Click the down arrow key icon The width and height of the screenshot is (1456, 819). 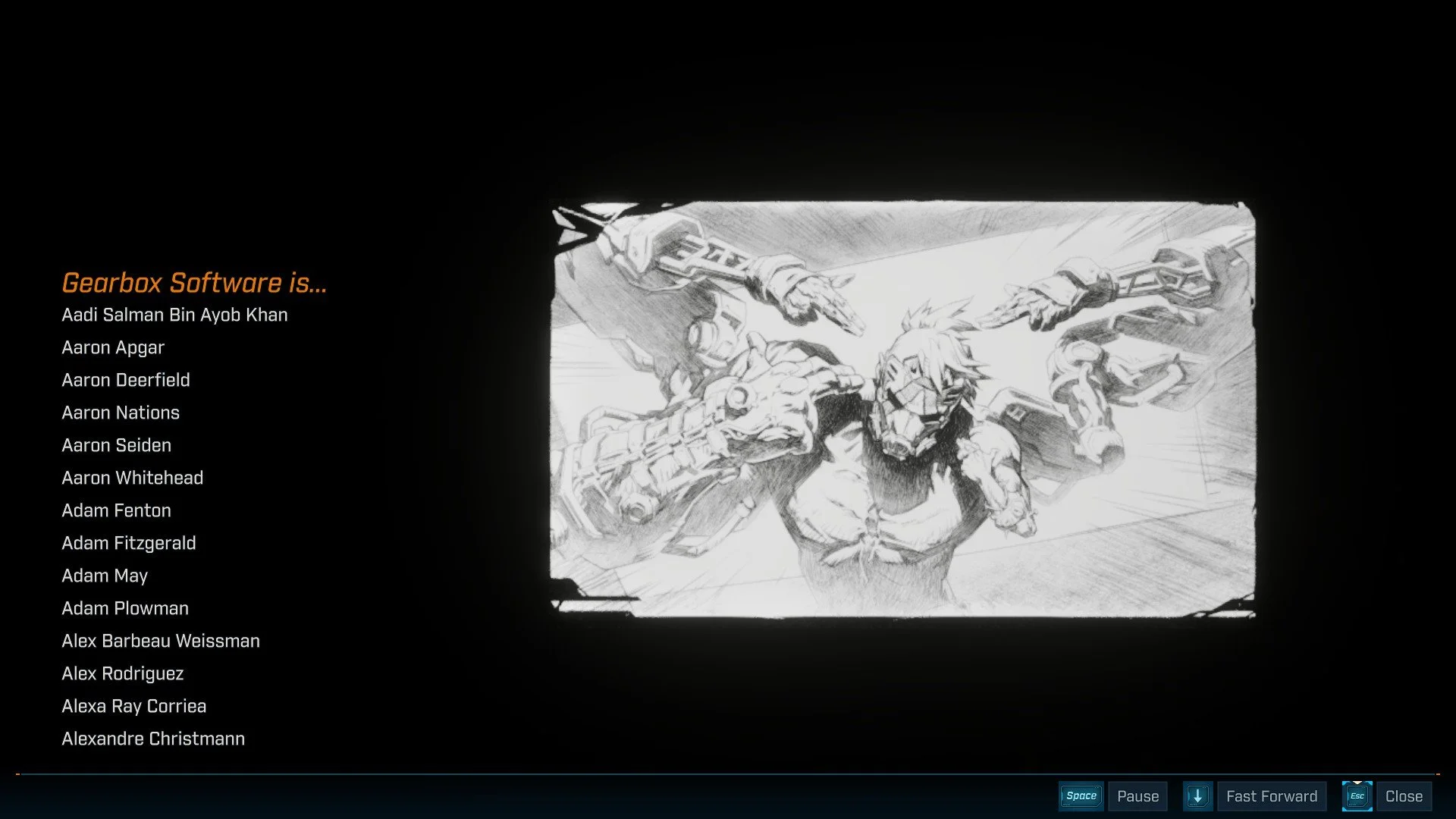[x=1197, y=796]
